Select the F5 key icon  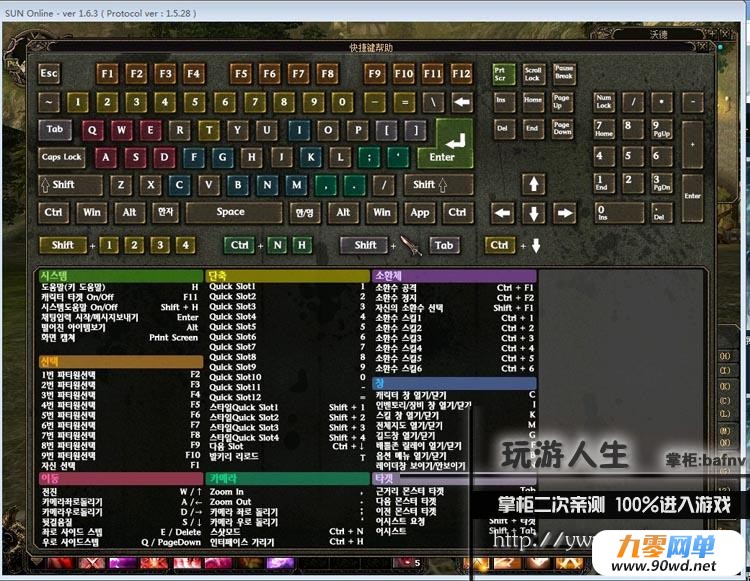[x=241, y=74]
